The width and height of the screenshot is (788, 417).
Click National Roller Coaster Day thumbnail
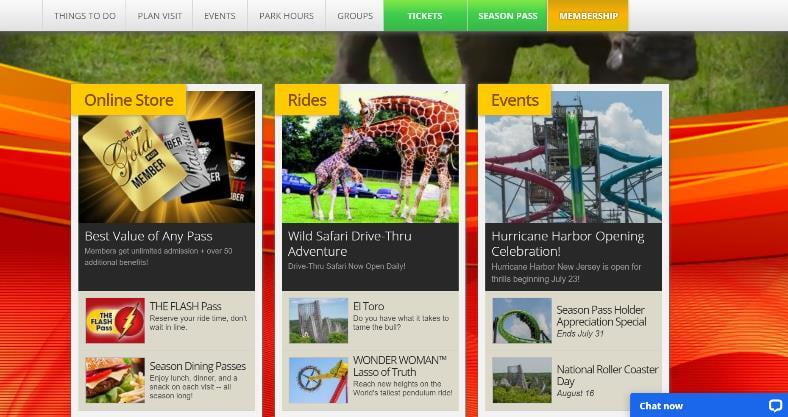(x=522, y=380)
